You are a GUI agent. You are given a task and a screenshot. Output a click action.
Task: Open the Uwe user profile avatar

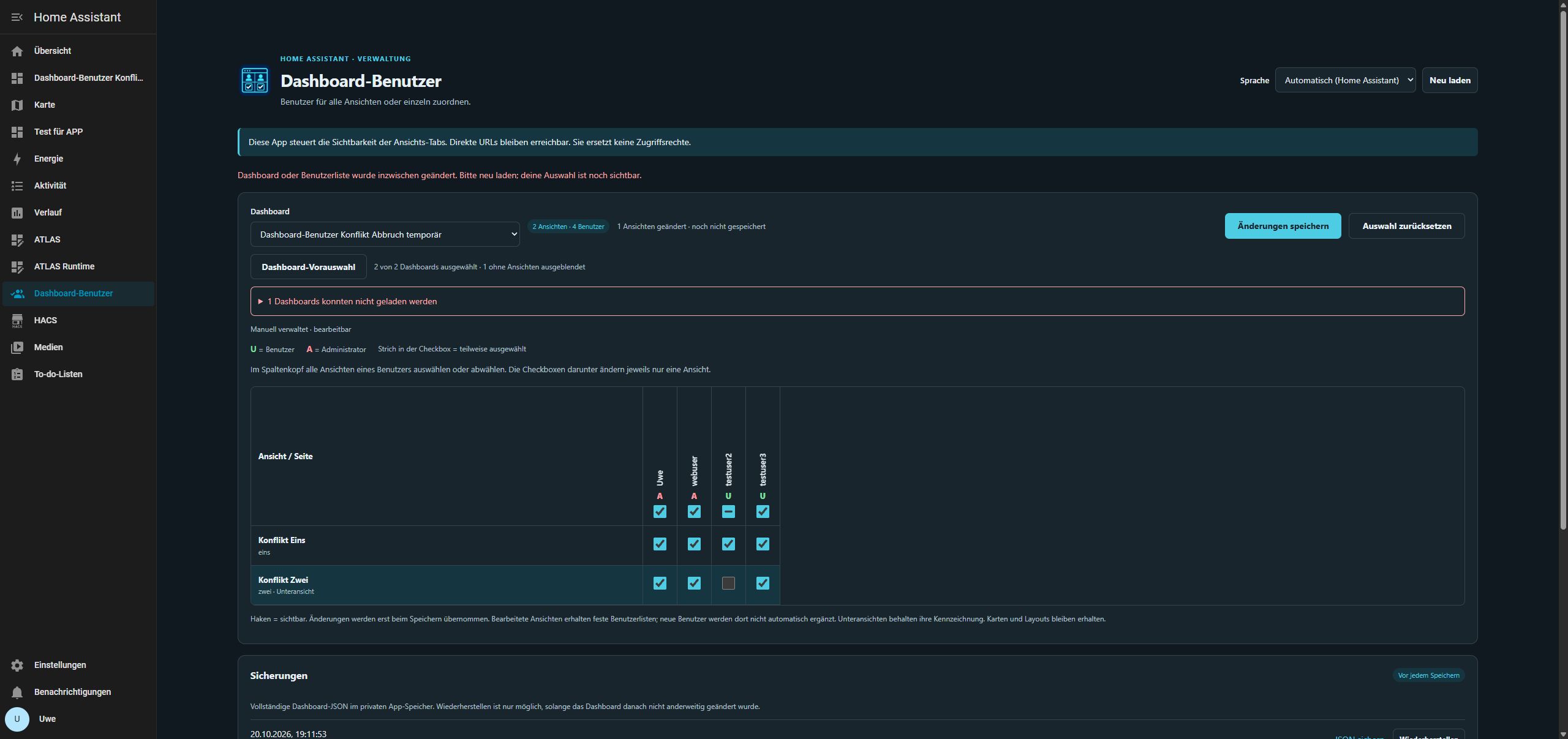(17, 719)
